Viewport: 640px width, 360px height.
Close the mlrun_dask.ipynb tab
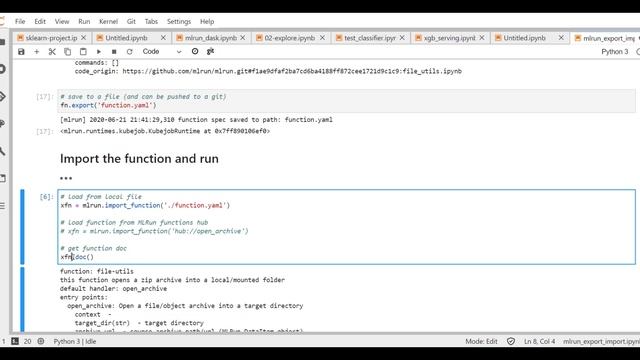click(243, 38)
